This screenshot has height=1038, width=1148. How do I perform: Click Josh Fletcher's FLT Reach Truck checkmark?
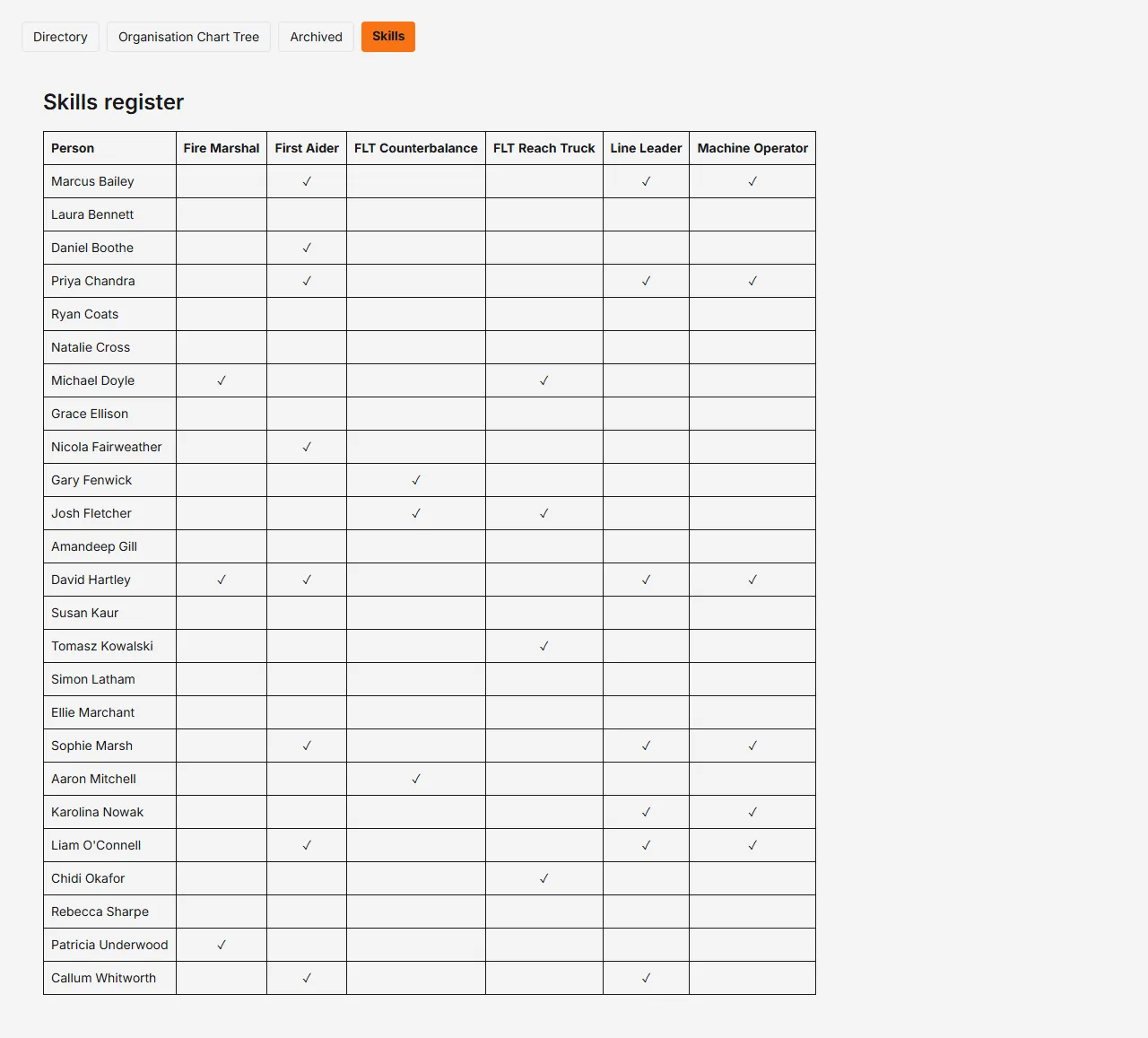point(544,513)
